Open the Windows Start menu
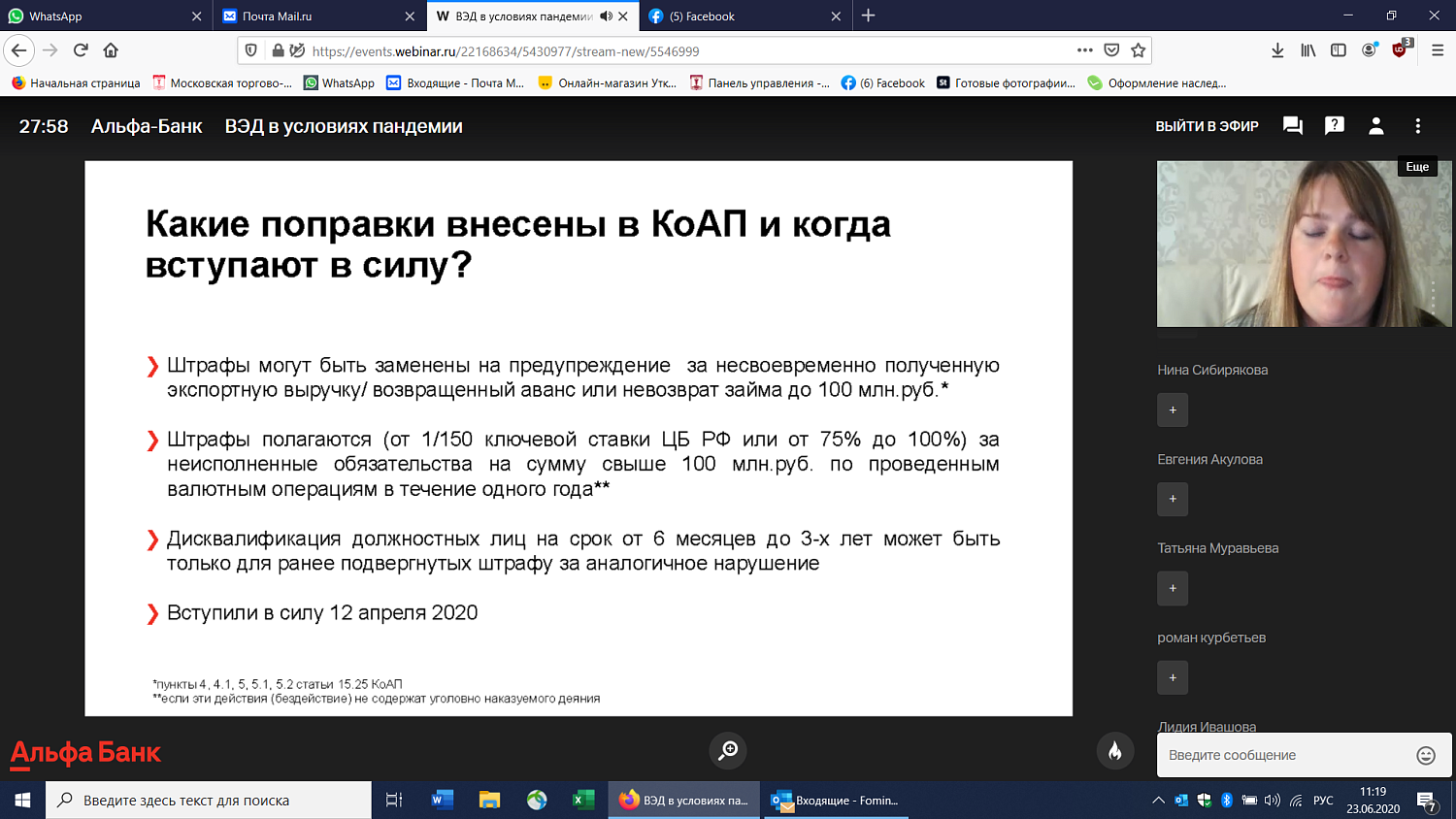Viewport: 1456px width, 819px height. click(x=22, y=801)
